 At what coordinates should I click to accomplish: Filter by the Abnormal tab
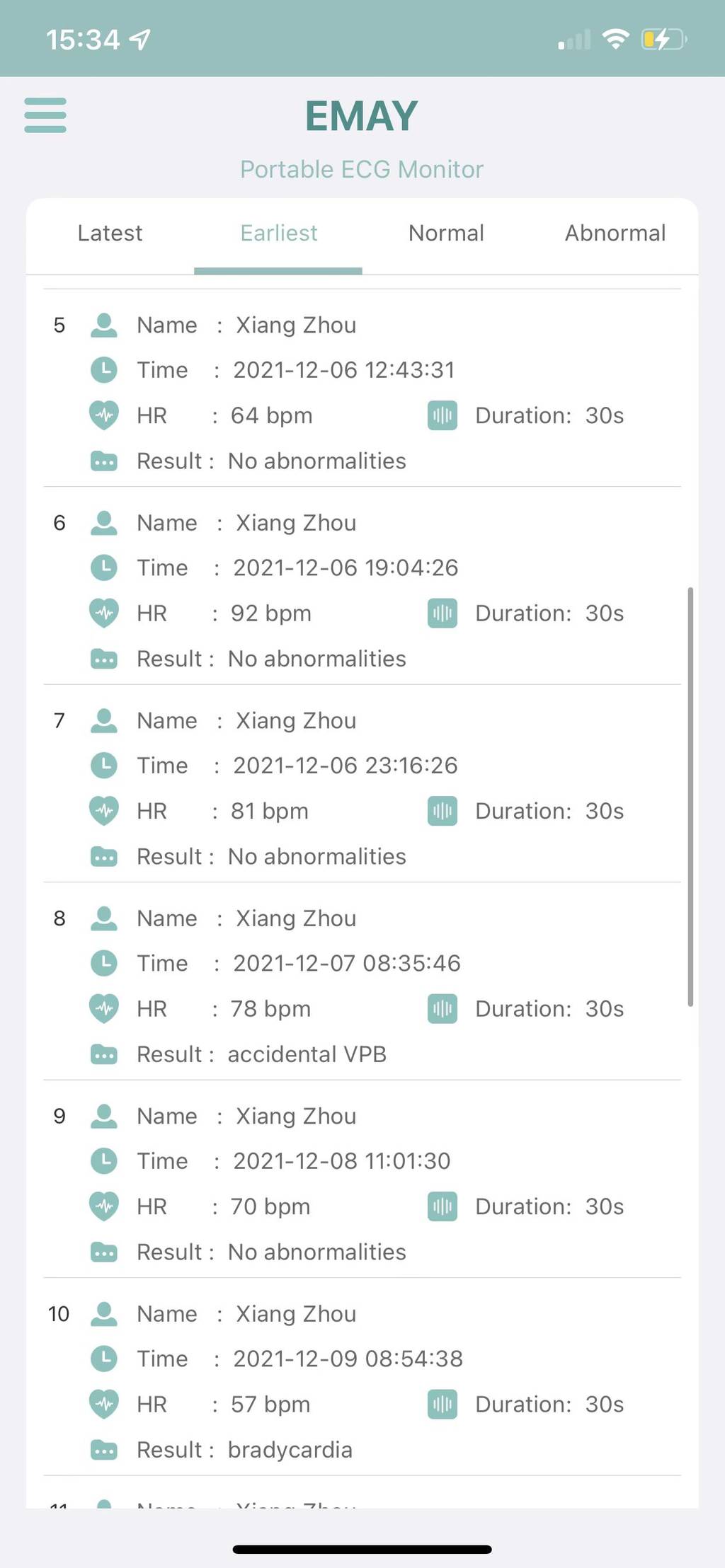tap(615, 233)
